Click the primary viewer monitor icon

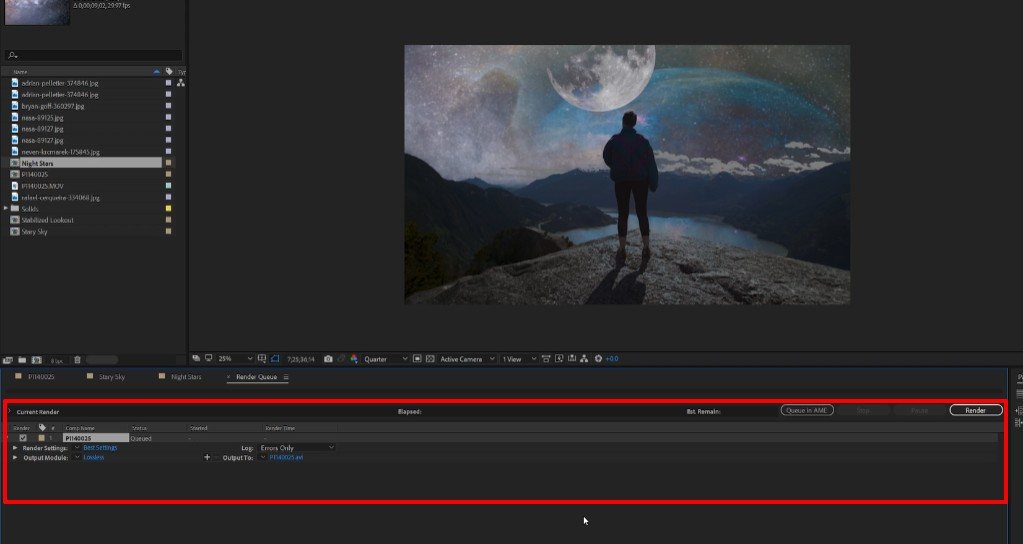tap(209, 358)
